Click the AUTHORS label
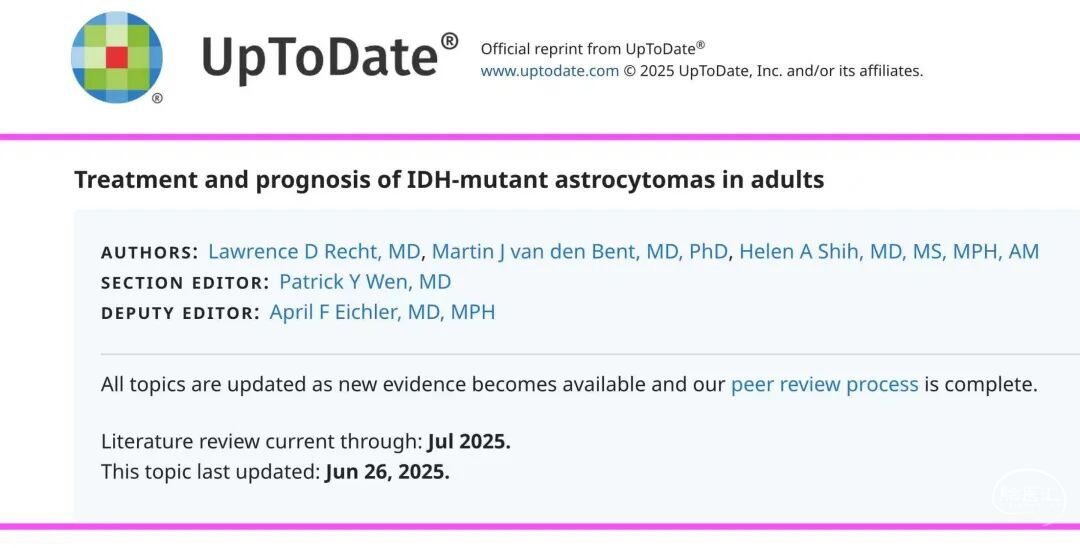 coord(149,253)
